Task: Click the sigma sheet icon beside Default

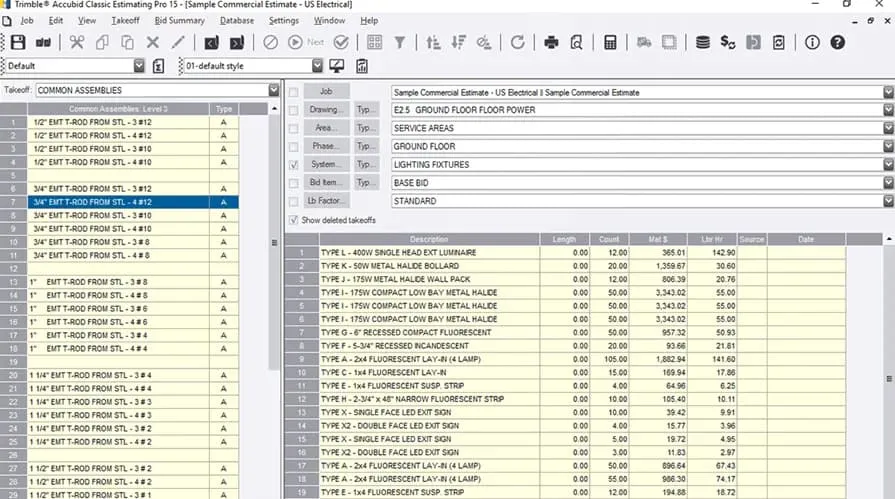Action: (x=158, y=66)
